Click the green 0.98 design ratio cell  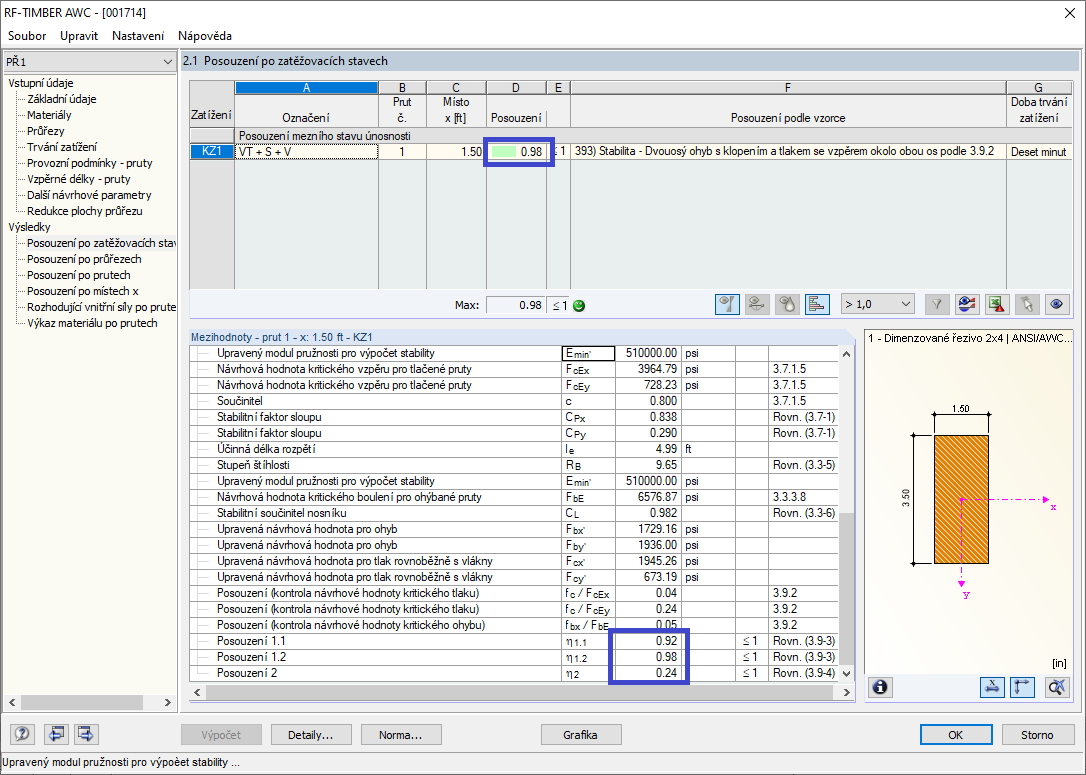click(x=517, y=151)
